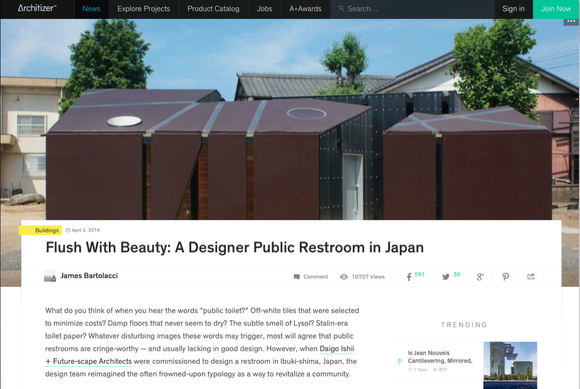
Task: Click the eye icon beside the views count
Action: (x=344, y=277)
